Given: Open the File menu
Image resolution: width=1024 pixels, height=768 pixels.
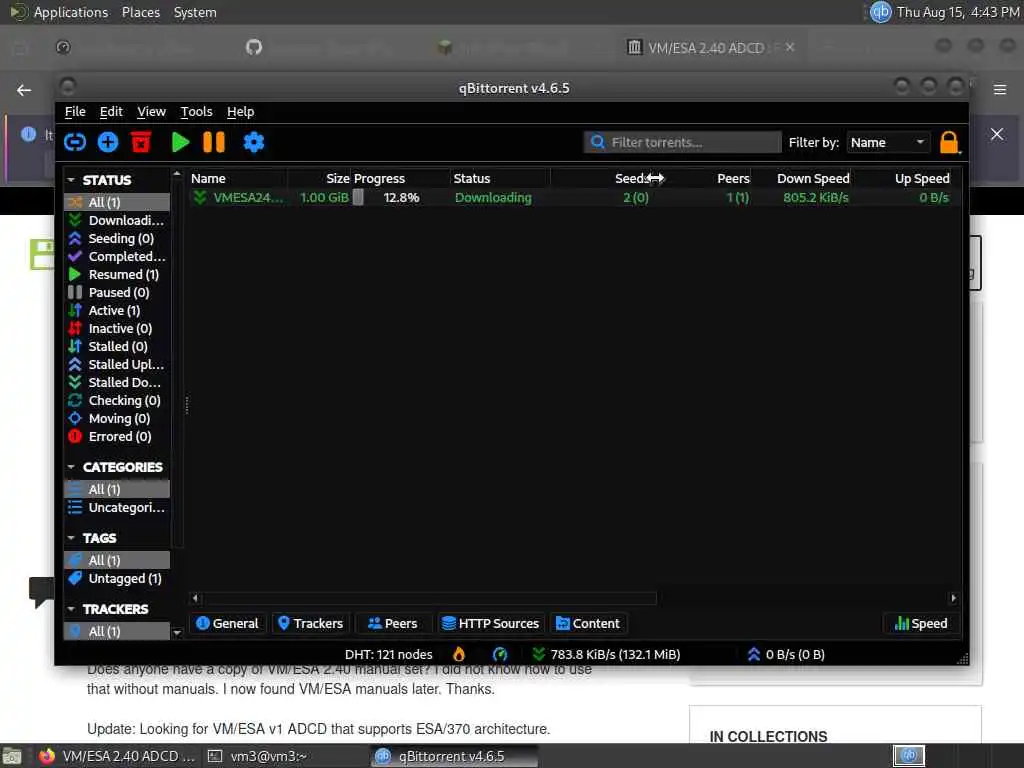Looking at the screenshot, I should point(75,112).
